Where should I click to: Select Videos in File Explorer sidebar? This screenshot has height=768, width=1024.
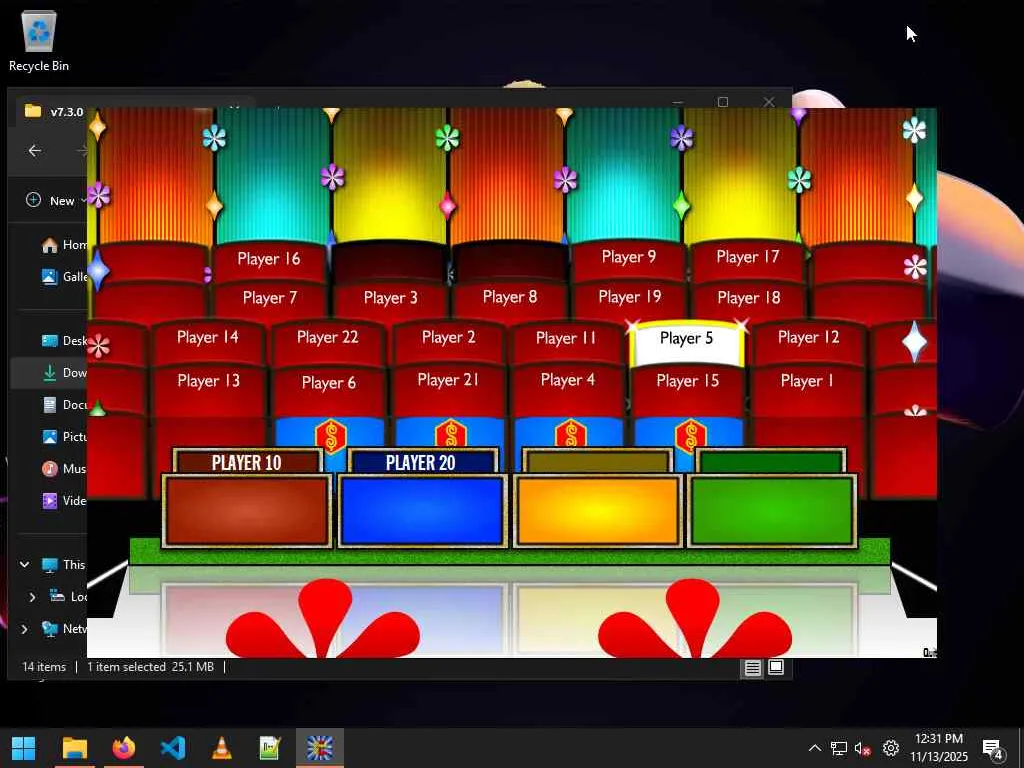tap(64, 501)
